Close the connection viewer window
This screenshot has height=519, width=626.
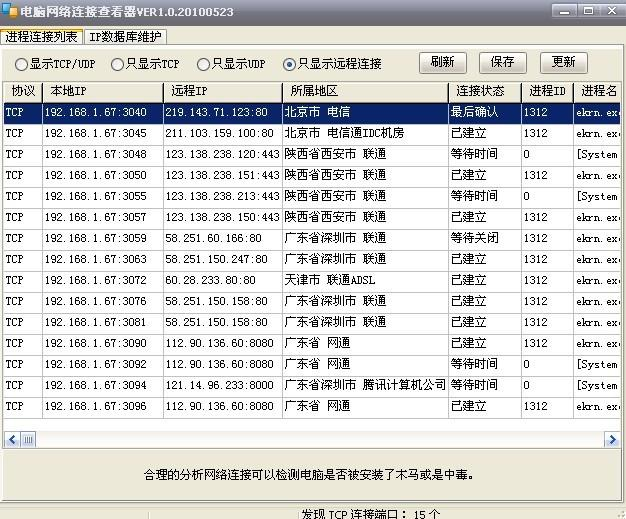tap(612, 11)
